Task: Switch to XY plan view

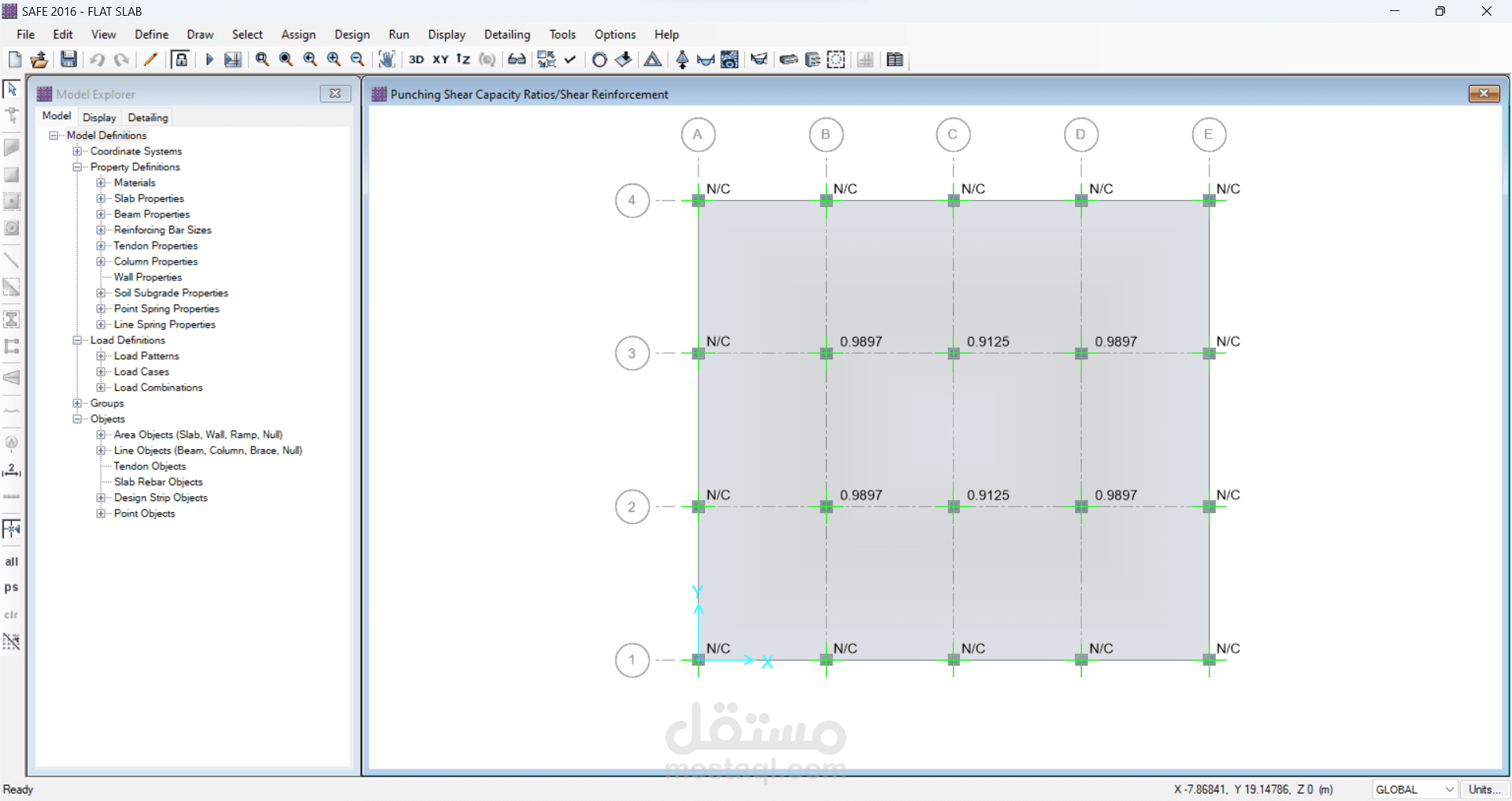Action: point(441,59)
